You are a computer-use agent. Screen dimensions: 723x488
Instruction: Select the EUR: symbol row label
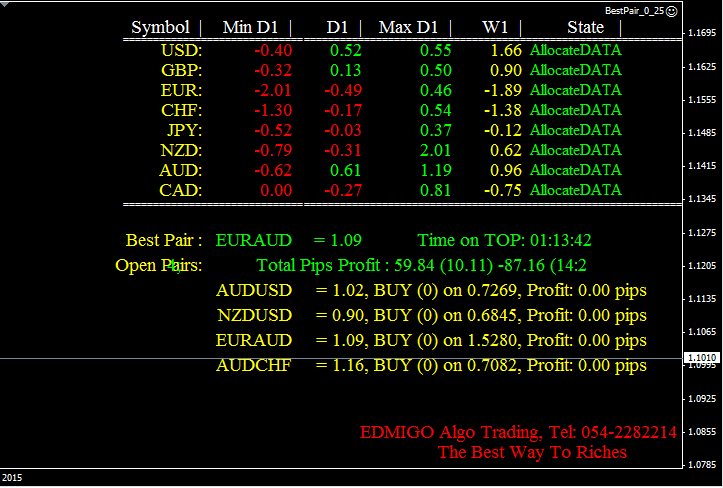pos(181,90)
